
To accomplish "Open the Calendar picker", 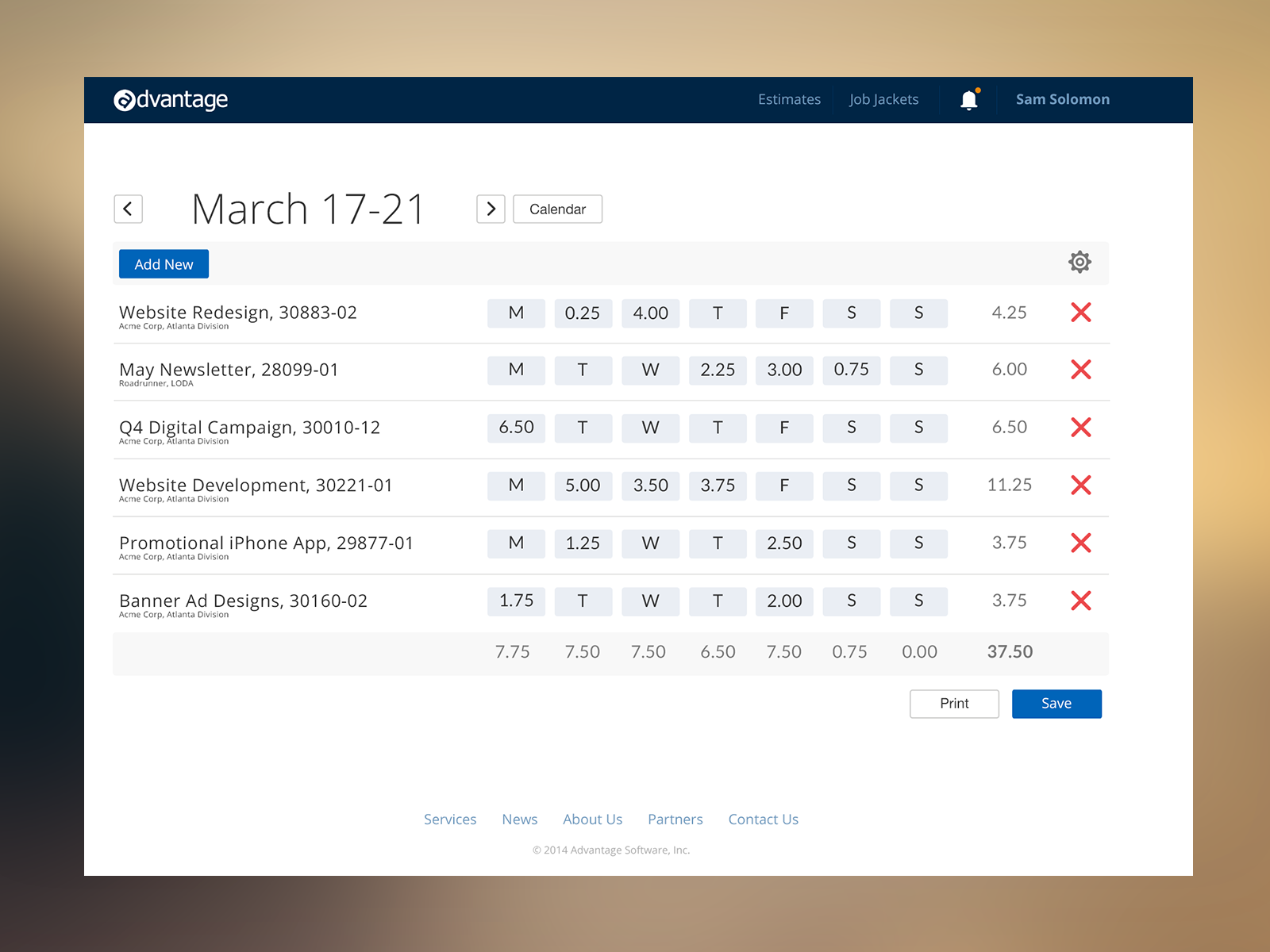I will [x=558, y=209].
